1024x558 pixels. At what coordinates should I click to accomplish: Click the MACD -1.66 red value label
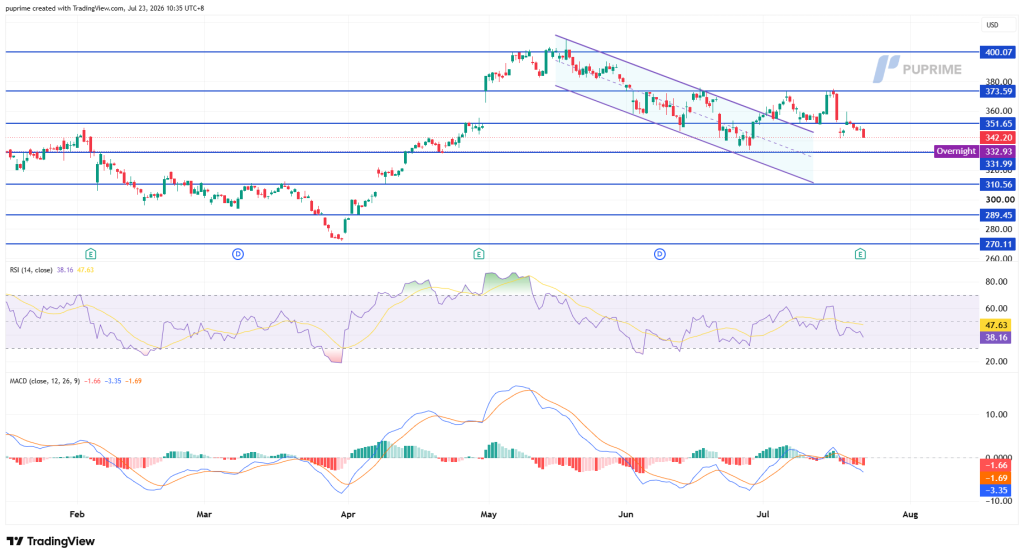pyautogui.click(x=996, y=465)
